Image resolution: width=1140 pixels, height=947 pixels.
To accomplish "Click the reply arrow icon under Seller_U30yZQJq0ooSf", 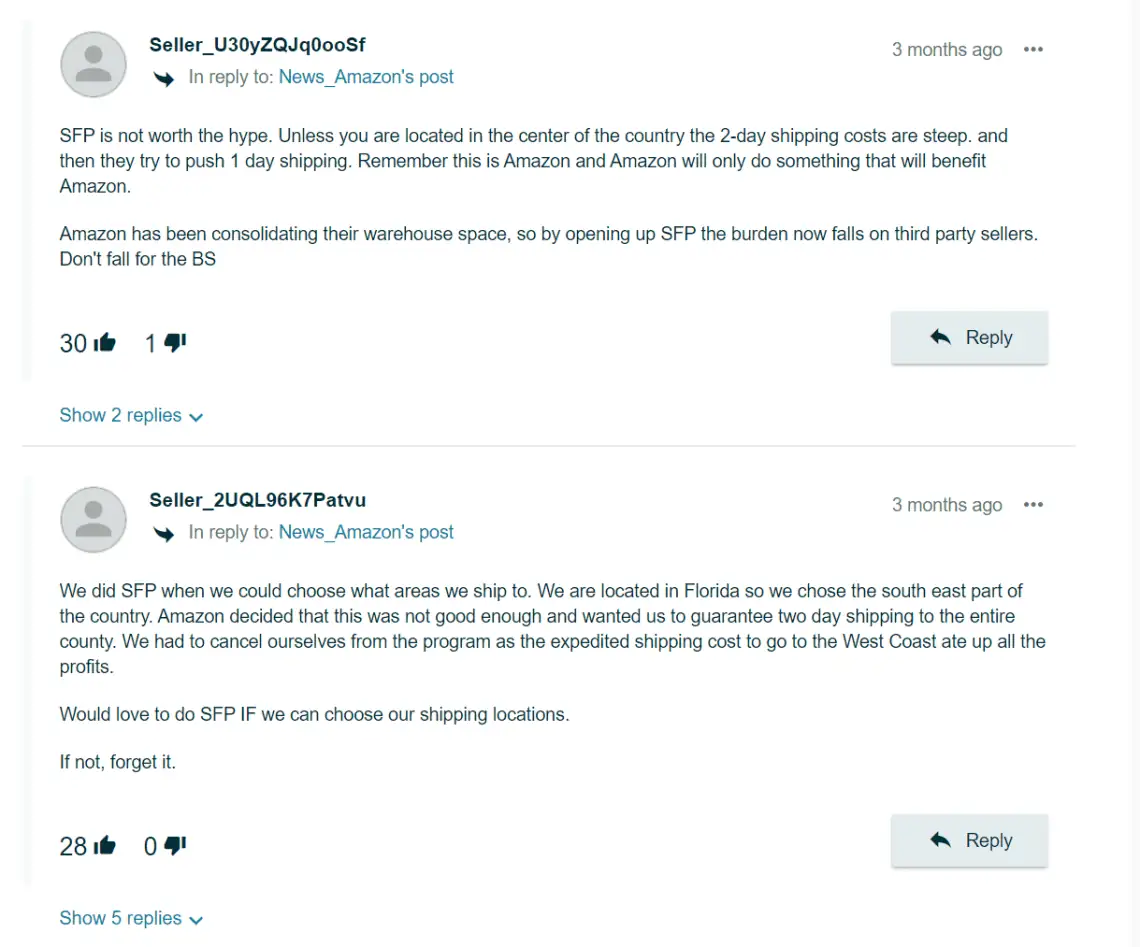I will 163,78.
